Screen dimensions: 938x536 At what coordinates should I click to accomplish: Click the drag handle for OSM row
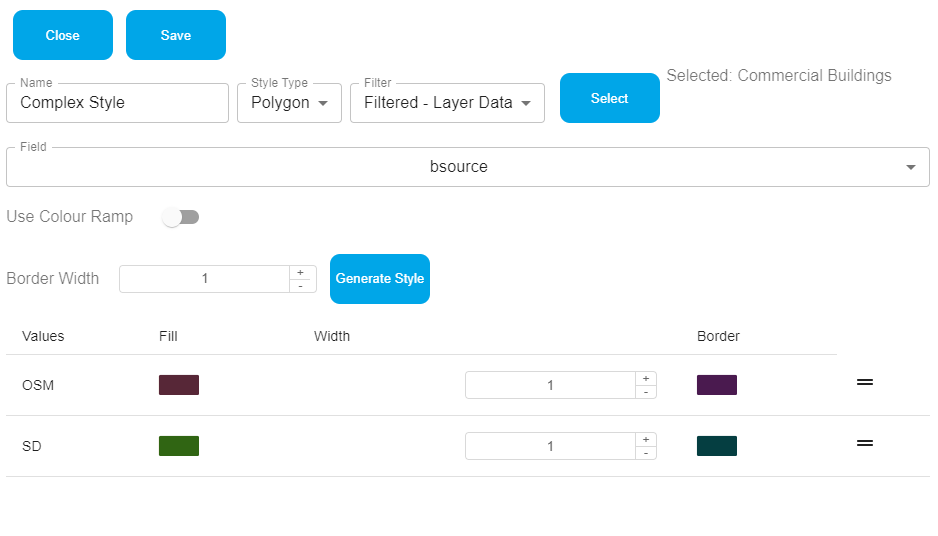point(865,383)
